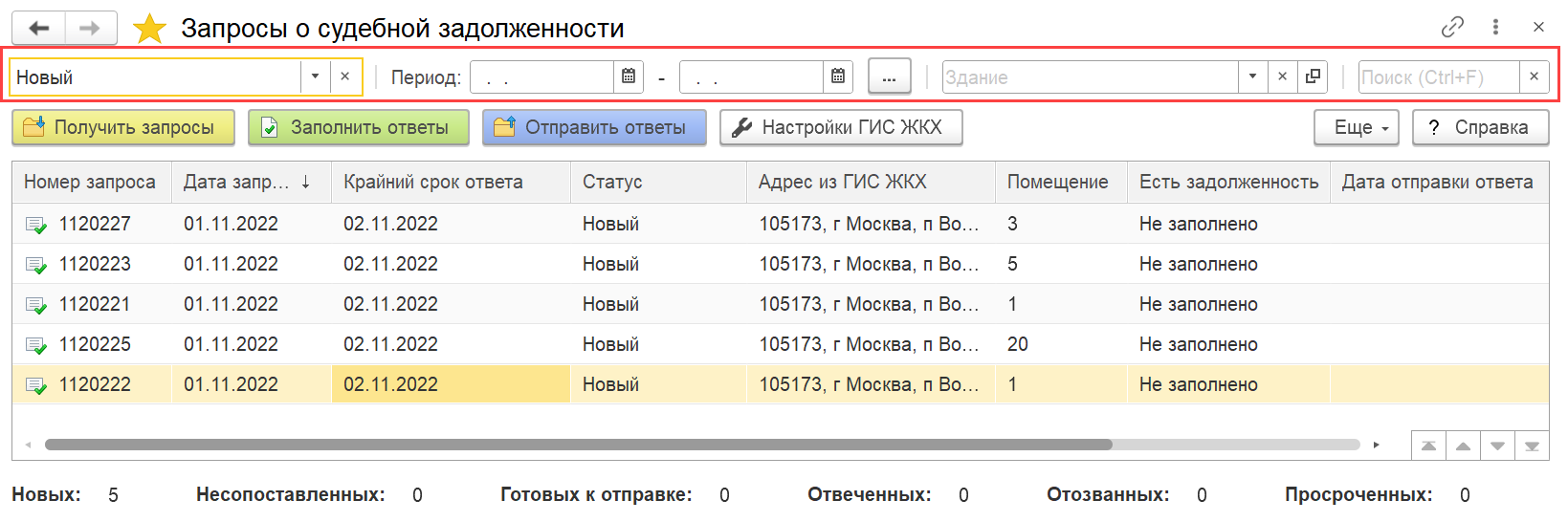Viewport: 1568px width, 522px height.
Task: Click address cell in row 1120225
Action: 869,344
